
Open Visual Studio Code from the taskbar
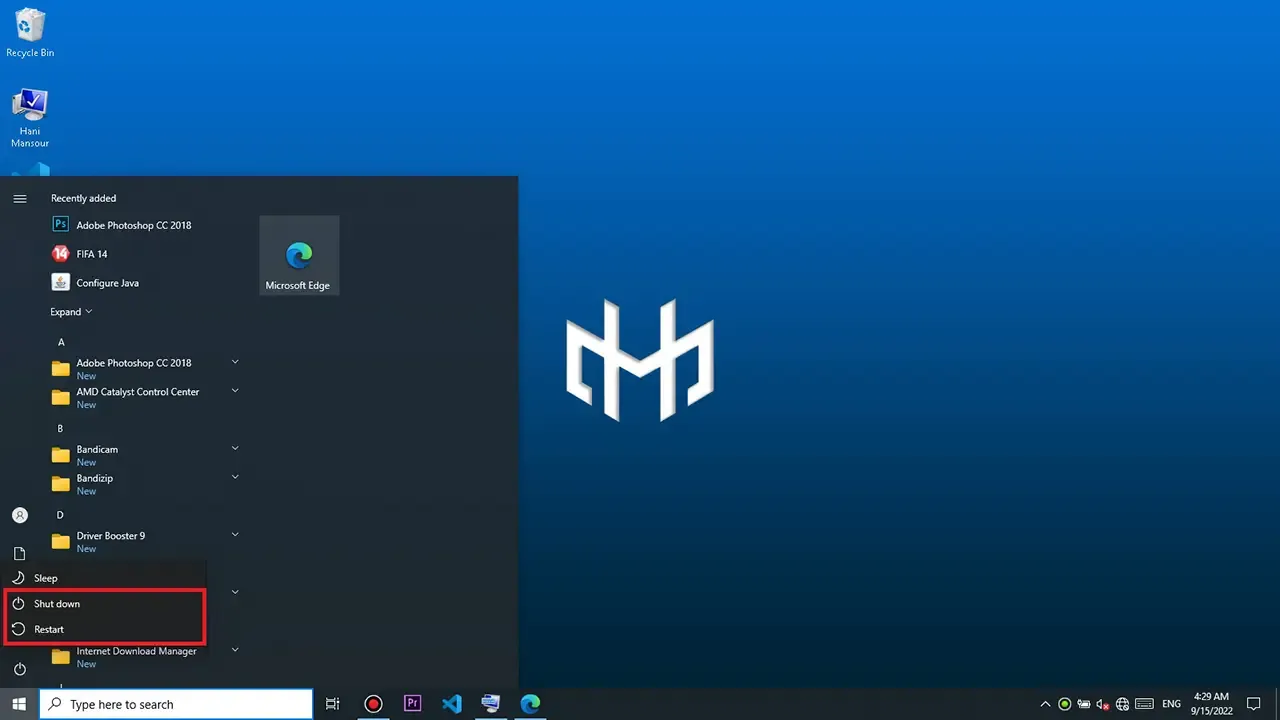(x=452, y=704)
